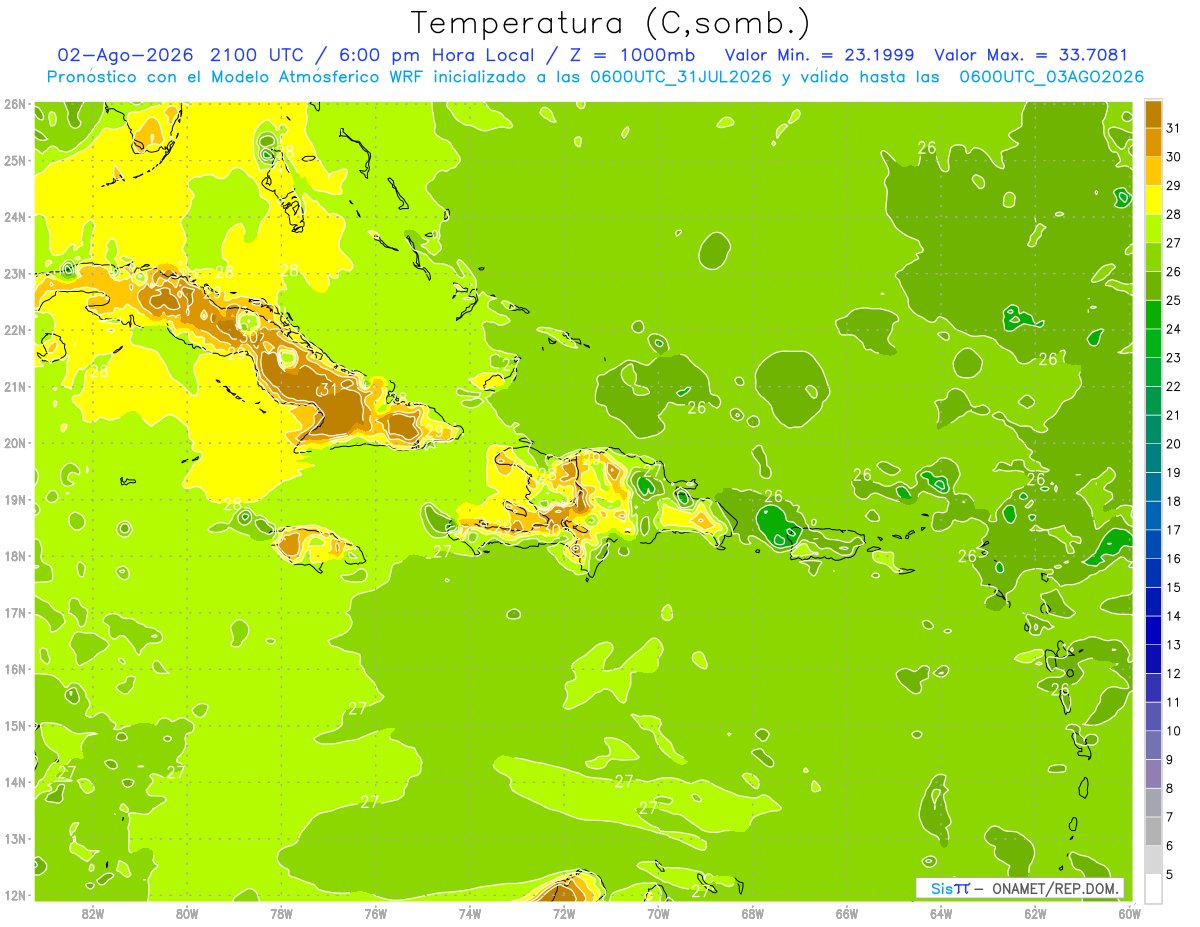Click the yellow legend swatch between 28 and 29
Image resolution: width=1200 pixels, height=927 pixels.
pos(1153,200)
